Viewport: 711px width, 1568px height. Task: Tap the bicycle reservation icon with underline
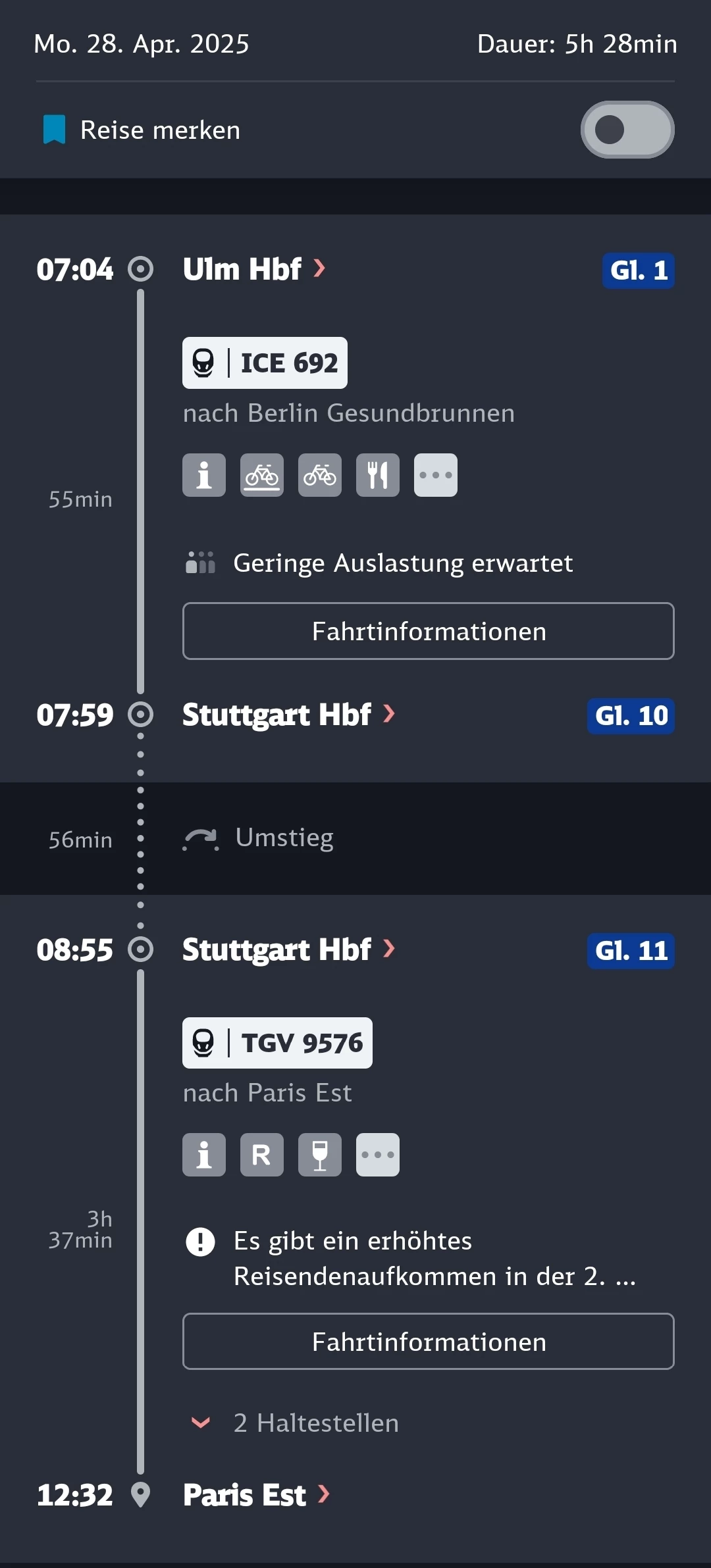click(262, 475)
